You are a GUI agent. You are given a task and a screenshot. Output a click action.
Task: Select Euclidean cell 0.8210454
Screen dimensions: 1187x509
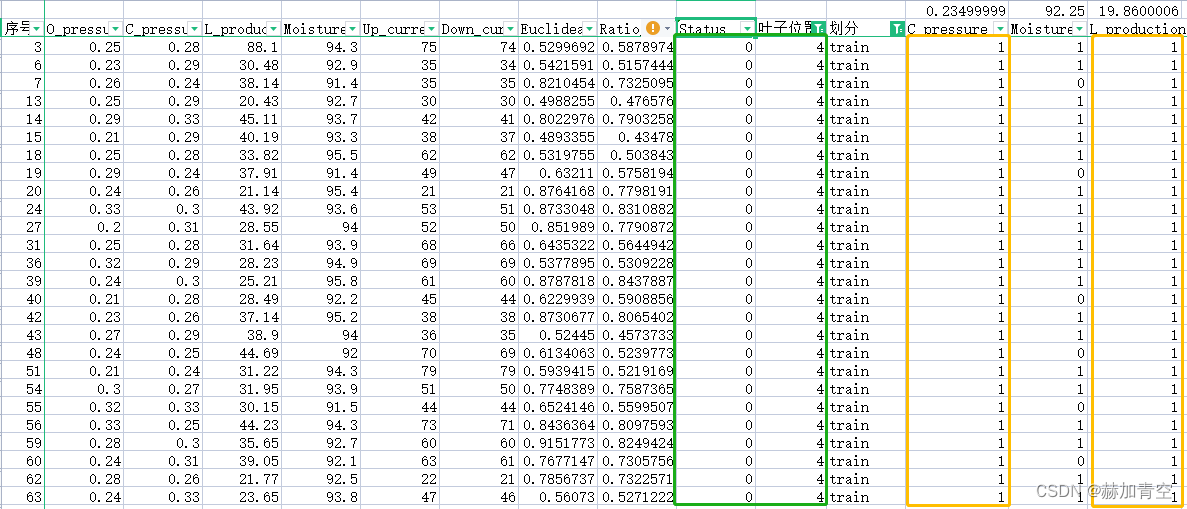point(558,83)
